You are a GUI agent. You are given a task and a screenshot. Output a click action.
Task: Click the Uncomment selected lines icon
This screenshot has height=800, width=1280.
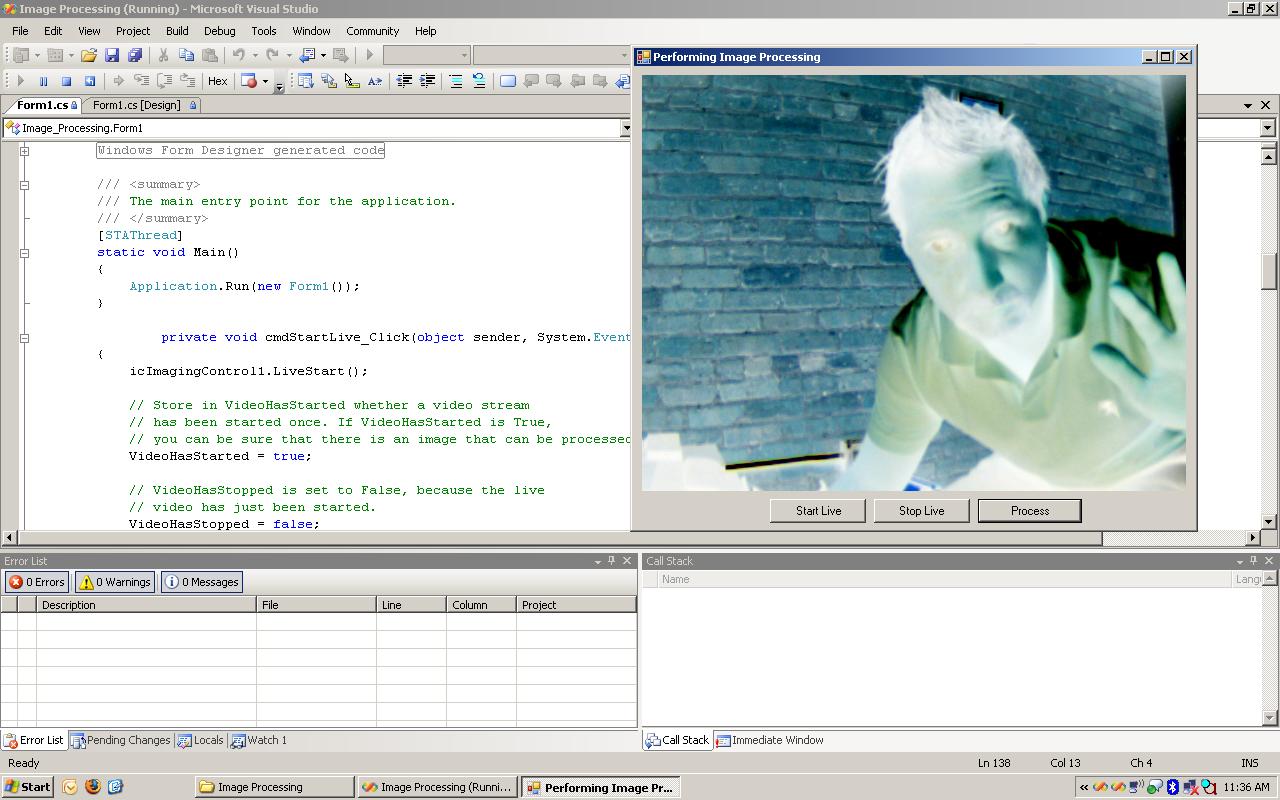(x=479, y=81)
